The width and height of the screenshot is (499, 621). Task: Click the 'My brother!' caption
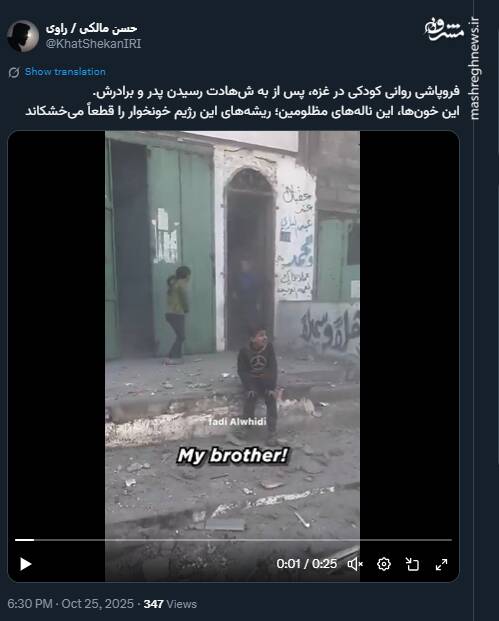(233, 456)
